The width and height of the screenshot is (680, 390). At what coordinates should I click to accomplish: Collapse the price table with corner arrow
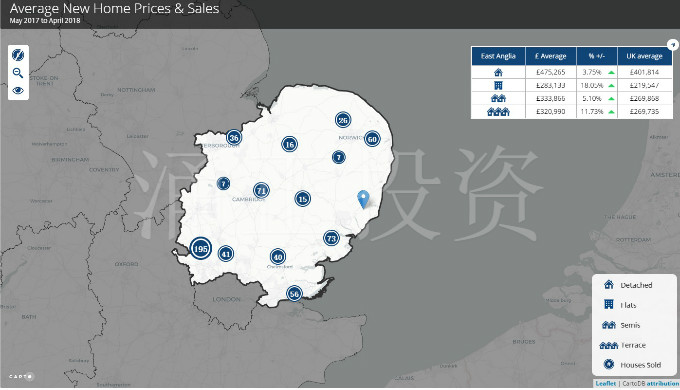point(673,44)
